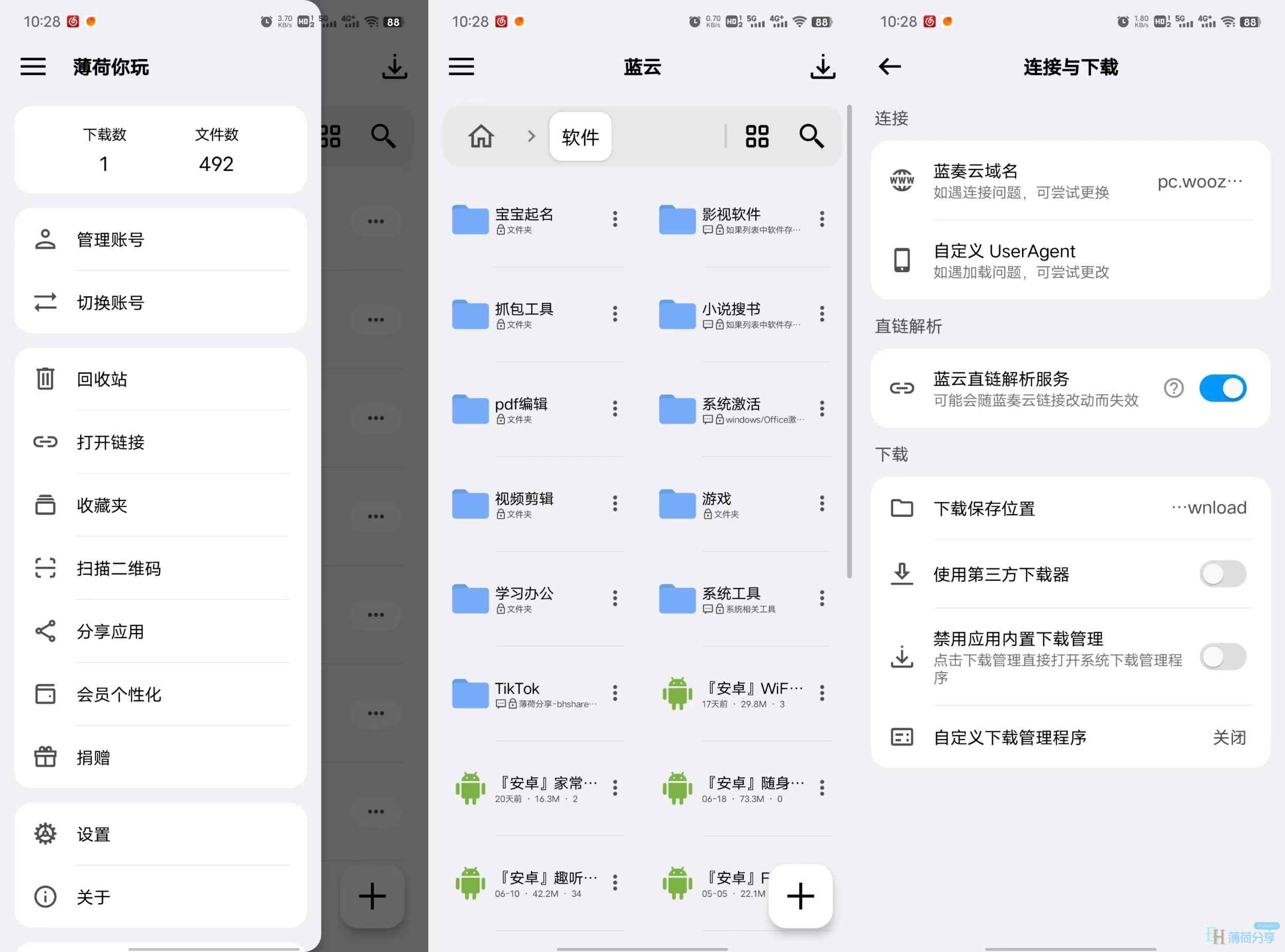The image size is (1285, 952).
Task: Open 游戏 folder icon
Action: (677, 504)
